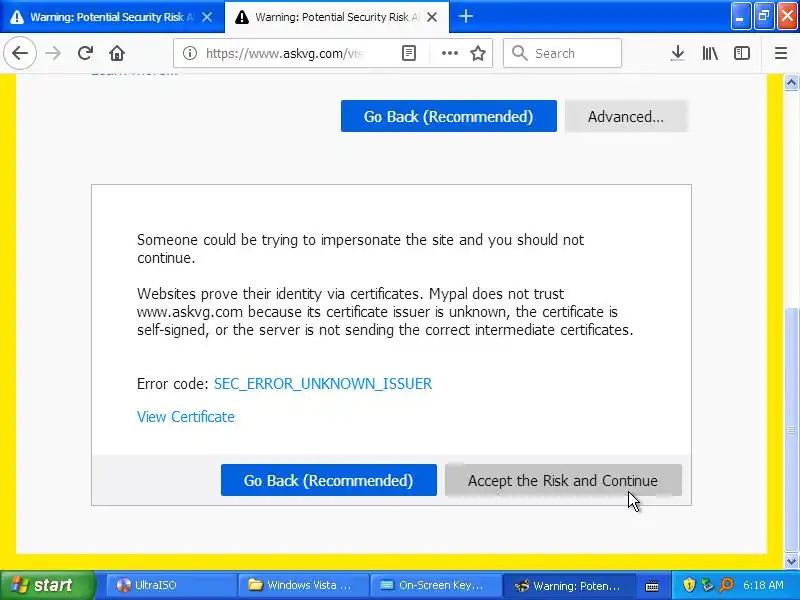800x600 pixels.
Task: Click lower Go Back (Recommended) button
Action: (329, 480)
